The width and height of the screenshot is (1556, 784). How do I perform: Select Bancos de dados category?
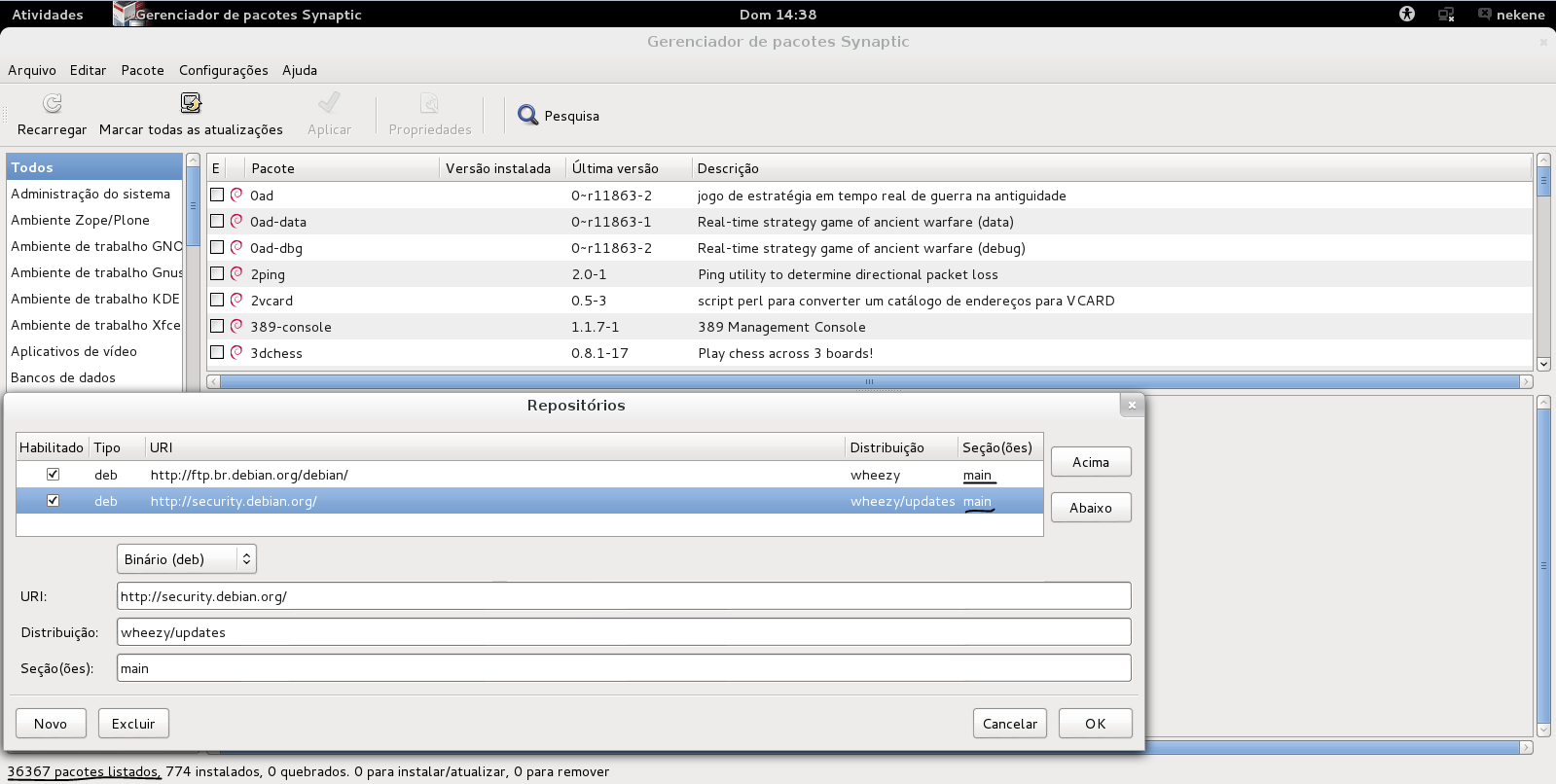pos(94,377)
